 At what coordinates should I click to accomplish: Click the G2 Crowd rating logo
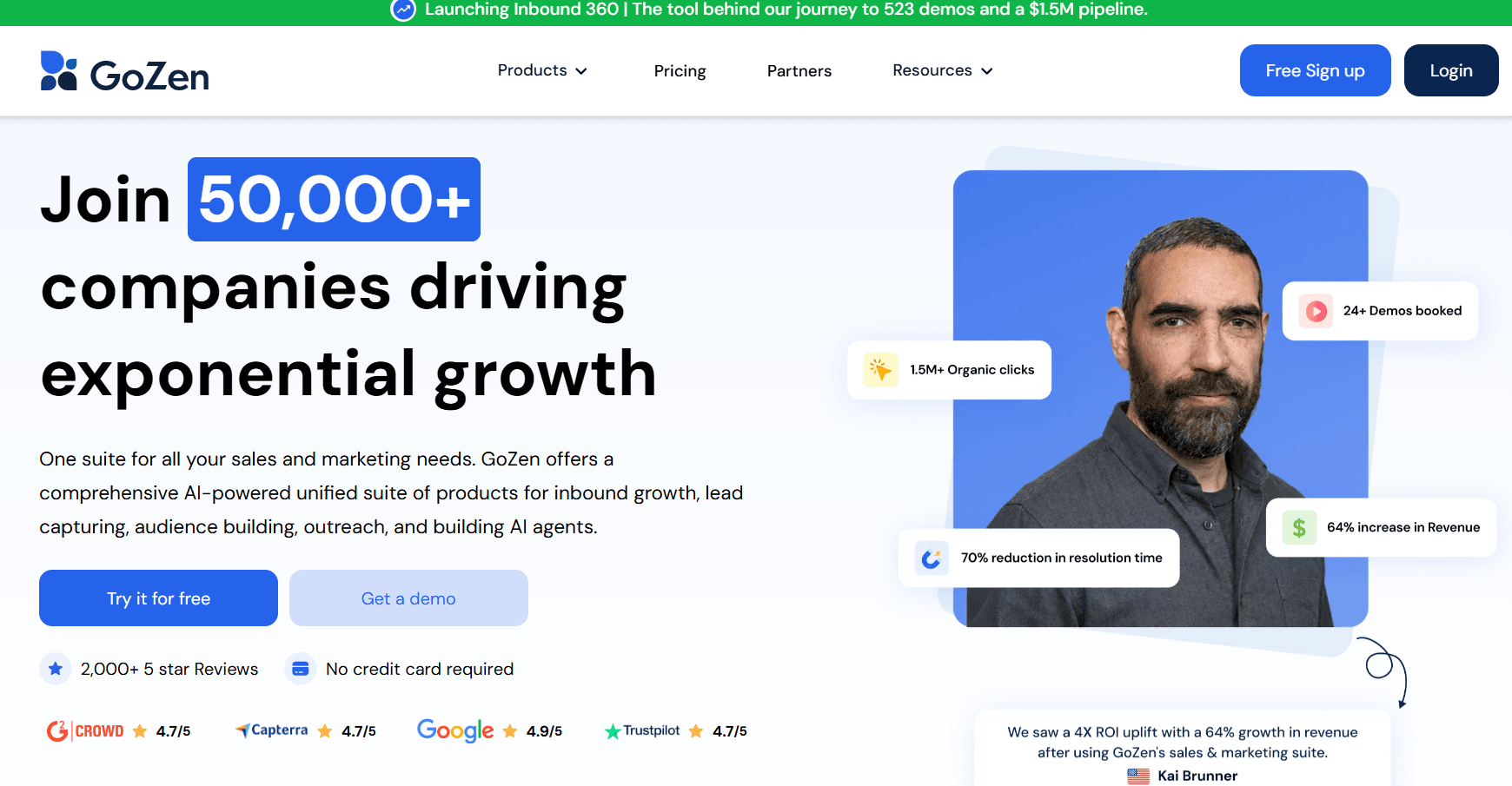point(85,731)
